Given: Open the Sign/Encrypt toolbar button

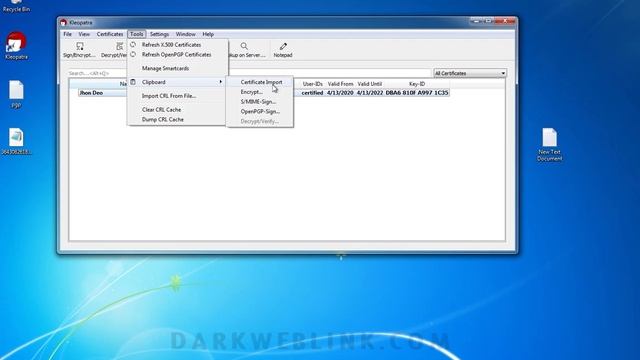Looking at the screenshot, I should coord(79,50).
